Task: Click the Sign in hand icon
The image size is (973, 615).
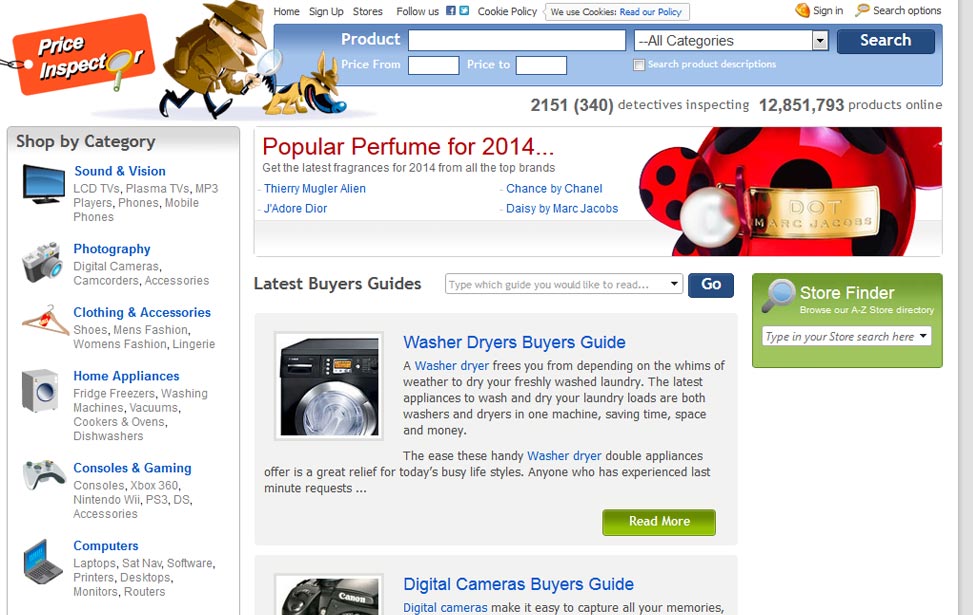Action: coord(802,10)
